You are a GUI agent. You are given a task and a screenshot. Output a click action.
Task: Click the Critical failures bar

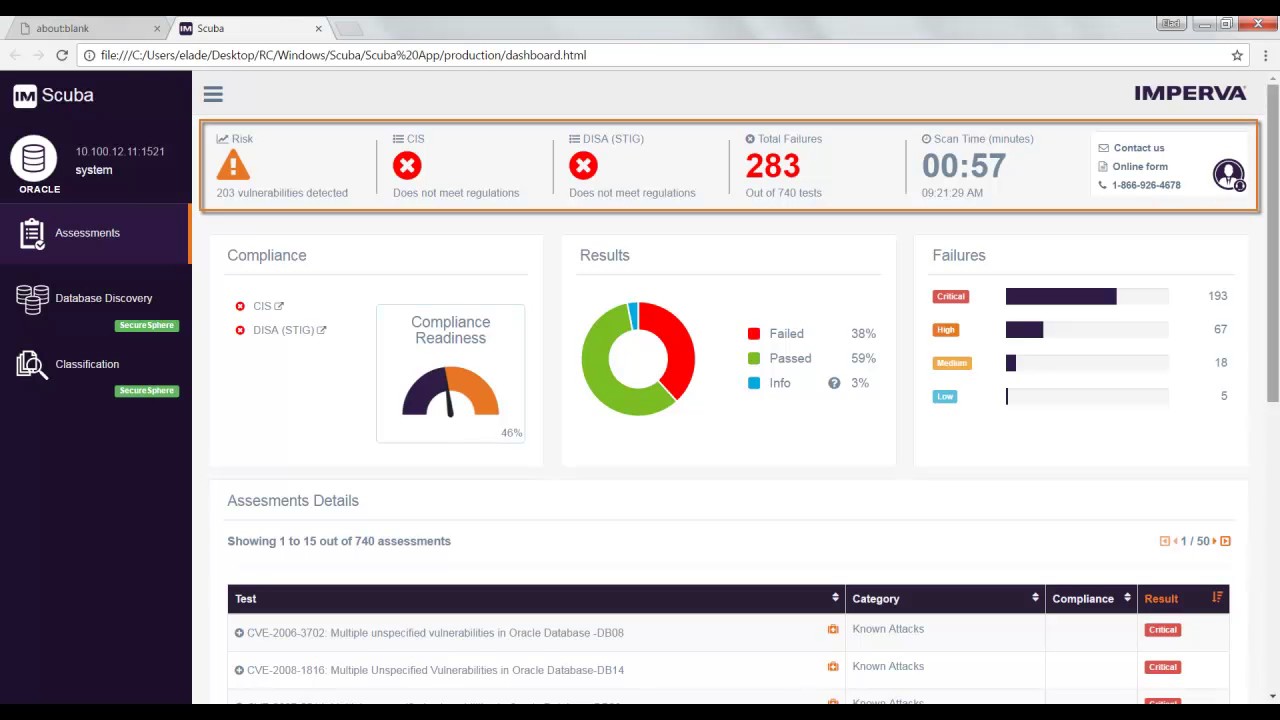tap(1061, 296)
